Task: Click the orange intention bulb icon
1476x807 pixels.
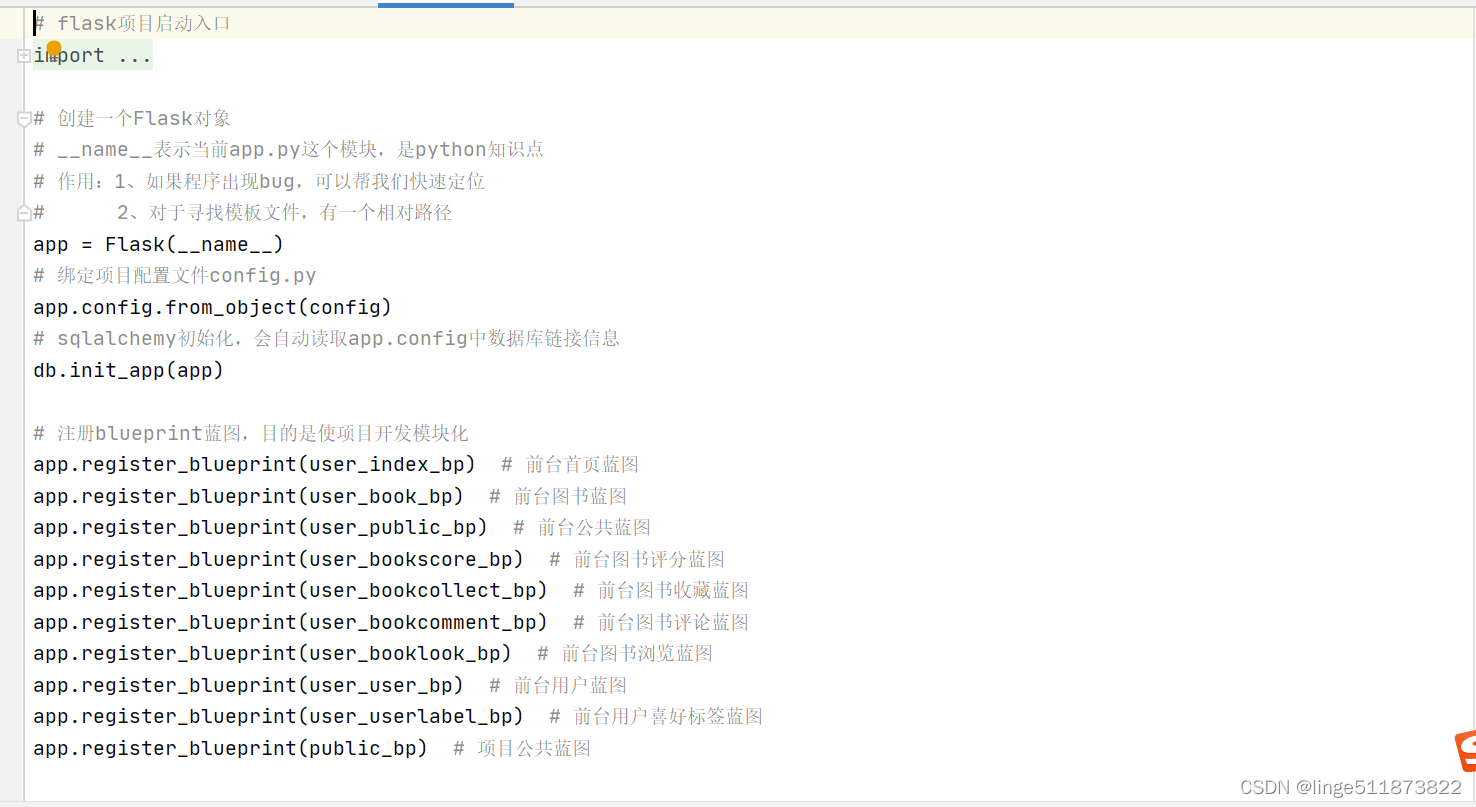Action: 54,48
